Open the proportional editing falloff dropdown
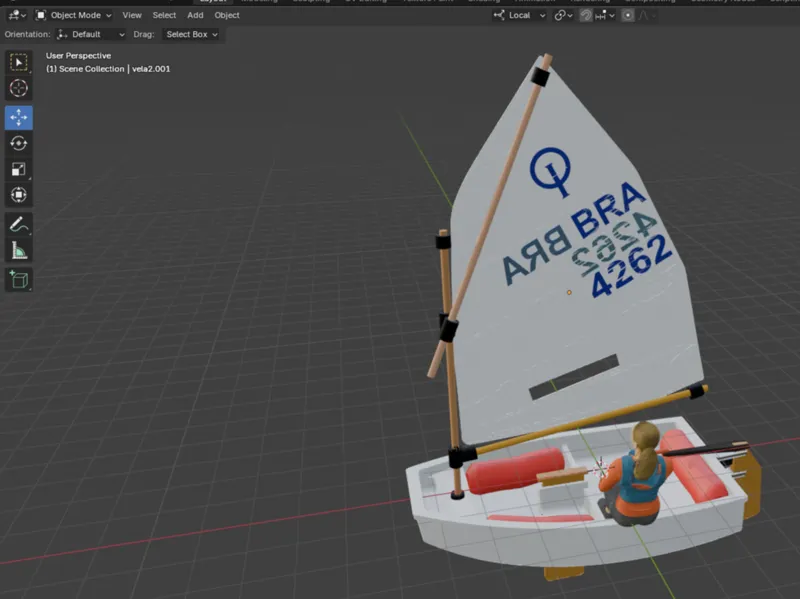 646,15
